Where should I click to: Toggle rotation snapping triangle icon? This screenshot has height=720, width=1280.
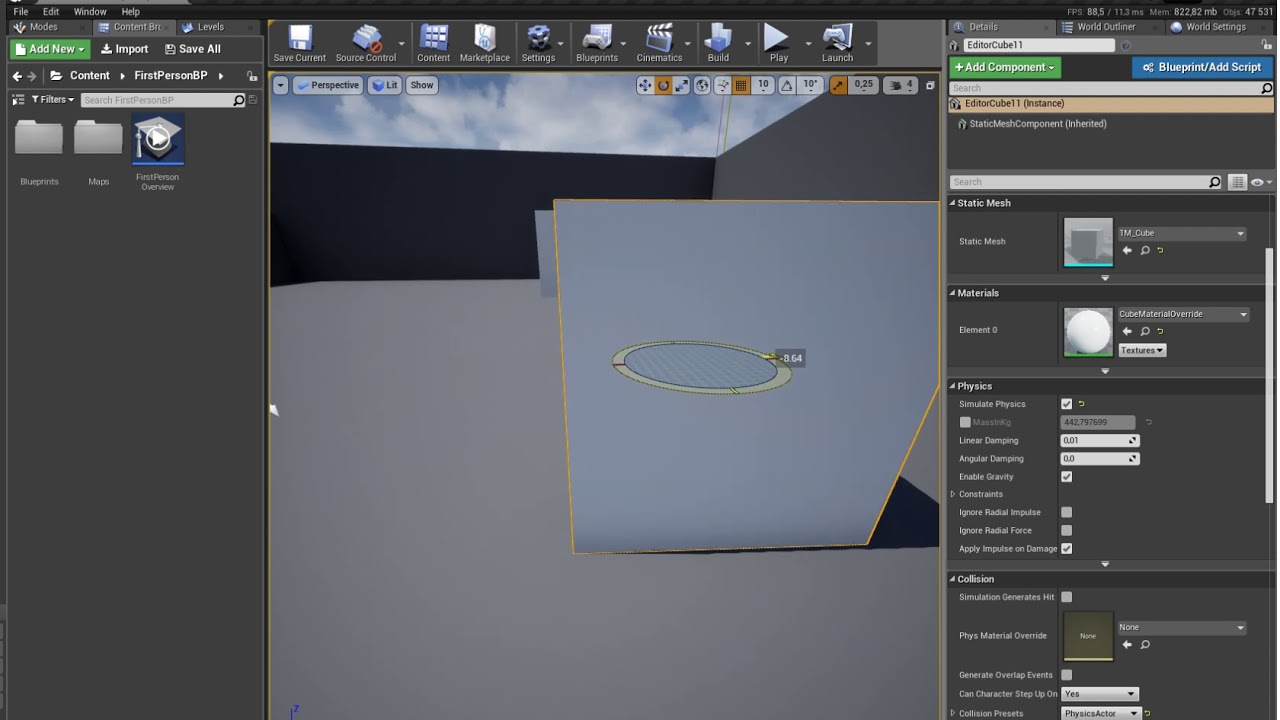tap(787, 85)
